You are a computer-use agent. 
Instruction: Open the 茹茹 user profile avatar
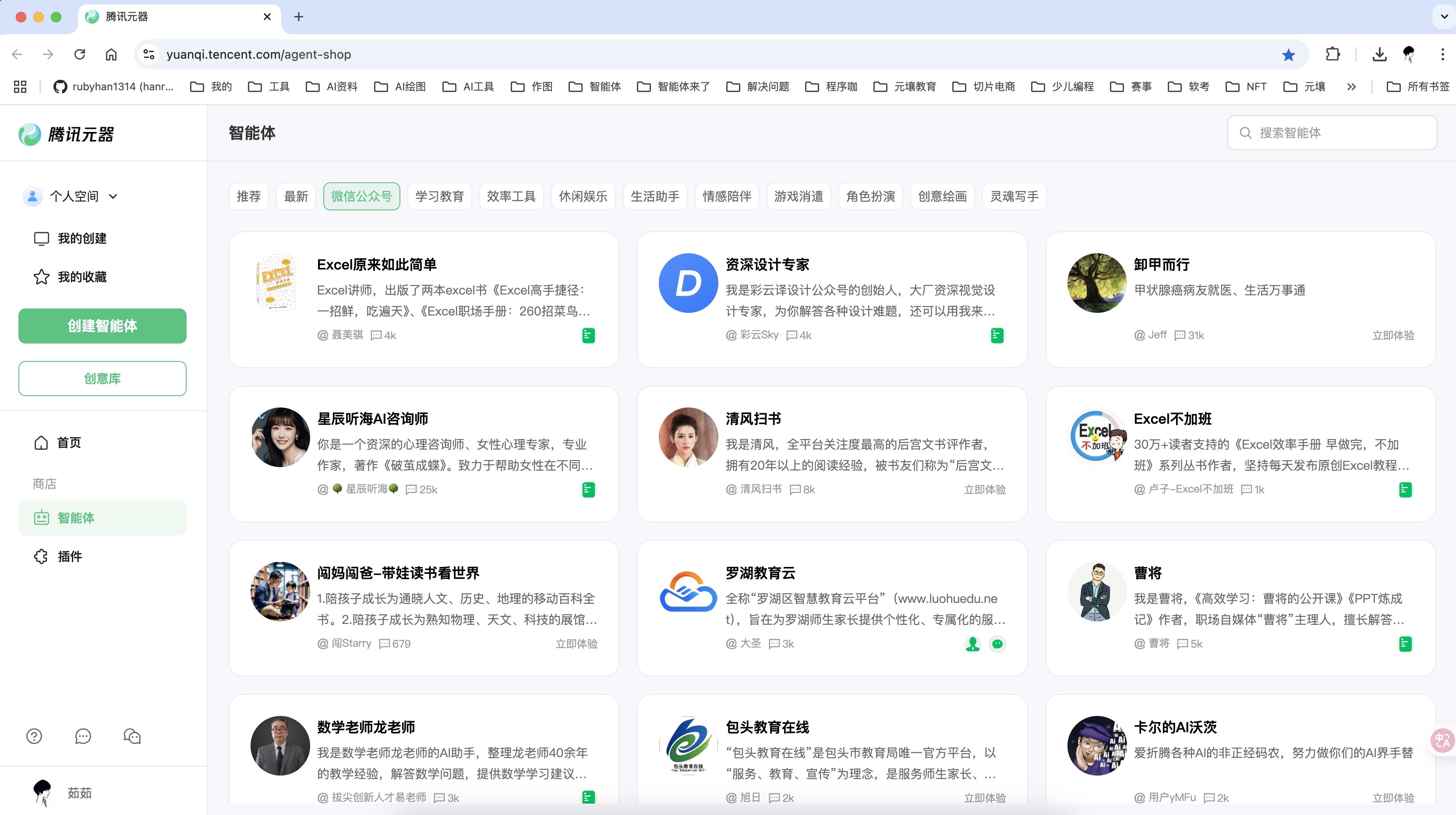tap(42, 792)
